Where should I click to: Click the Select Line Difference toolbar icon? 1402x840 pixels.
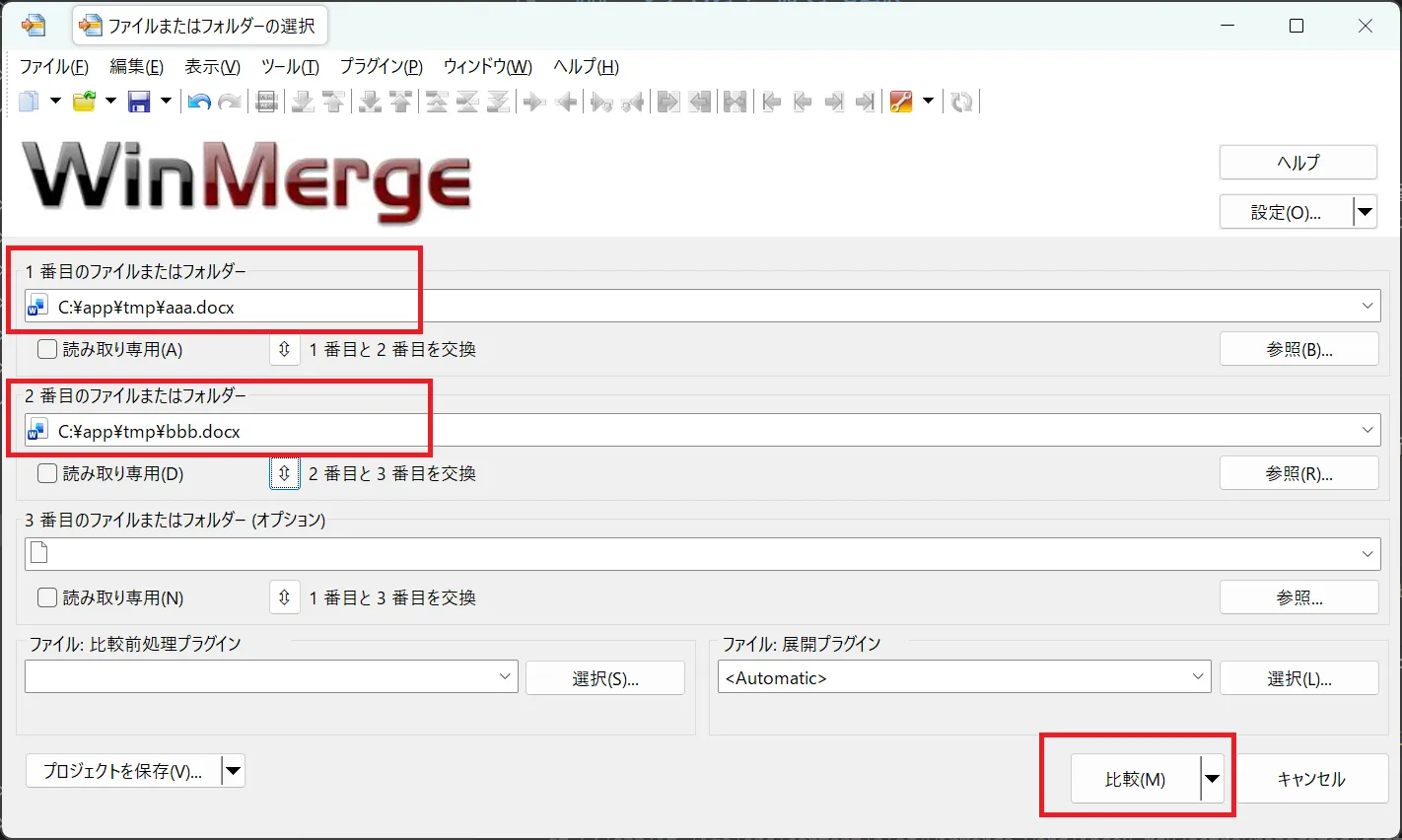pos(266,102)
